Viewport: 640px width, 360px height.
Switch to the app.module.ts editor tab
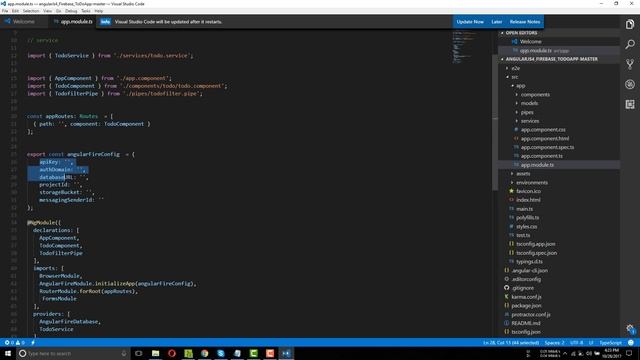pos(73,22)
